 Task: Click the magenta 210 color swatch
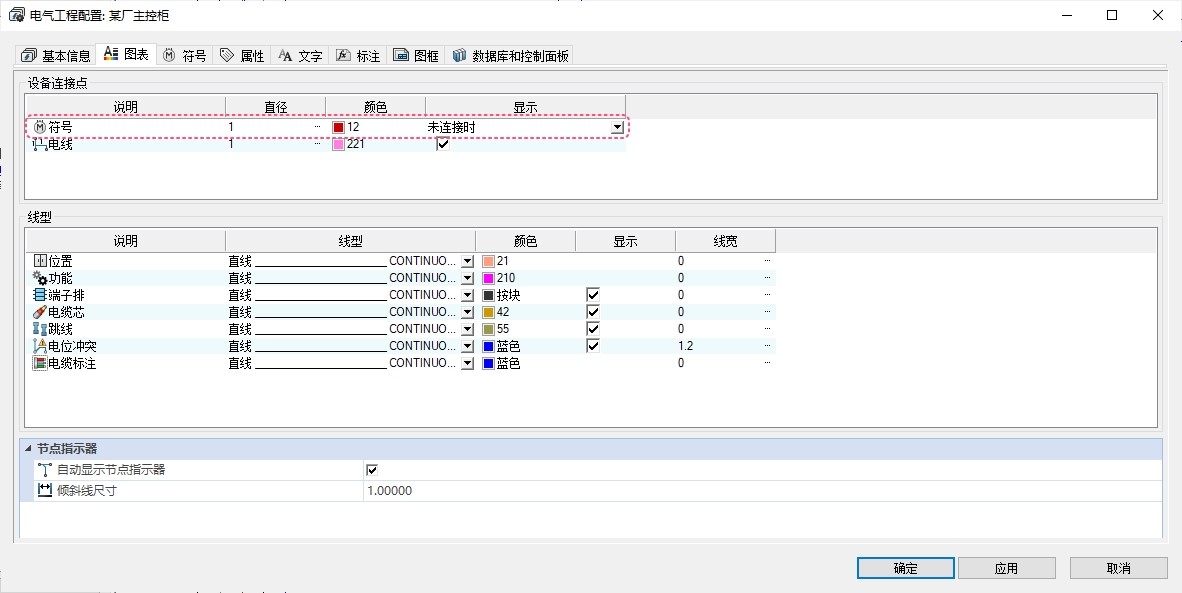coord(489,278)
